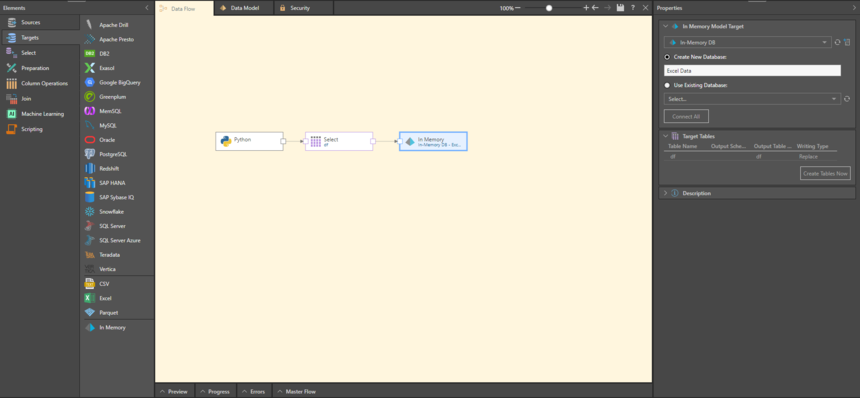Open the existing database Select dropdown
This screenshot has width=860, height=398.
click(x=752, y=99)
